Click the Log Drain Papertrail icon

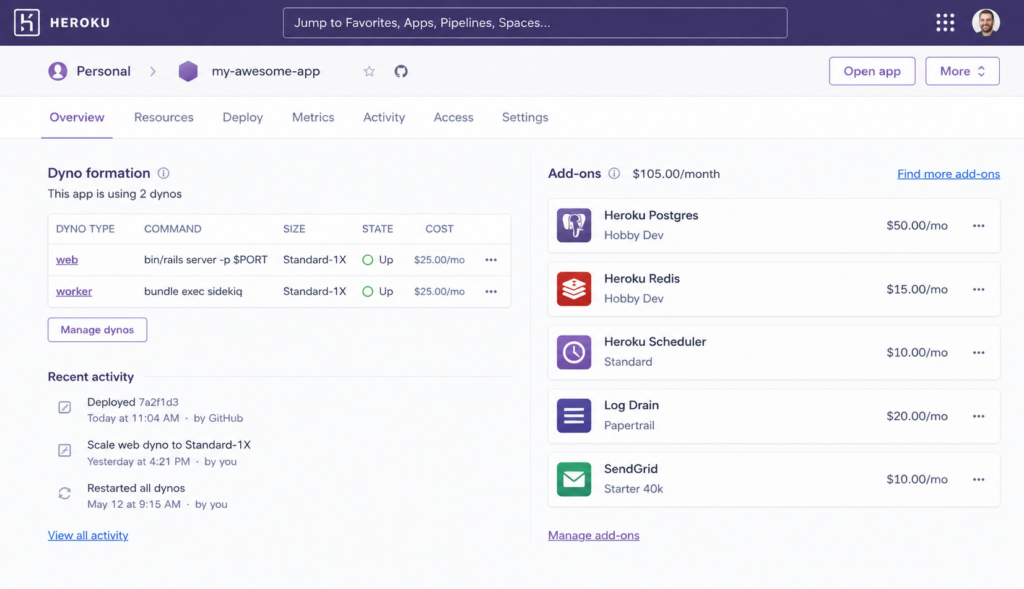click(x=574, y=415)
